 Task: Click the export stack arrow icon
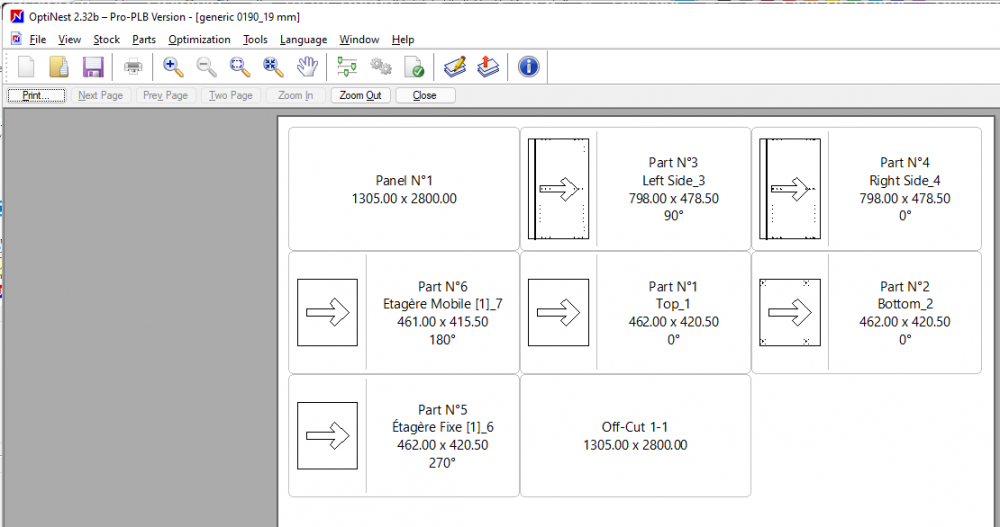click(x=488, y=66)
